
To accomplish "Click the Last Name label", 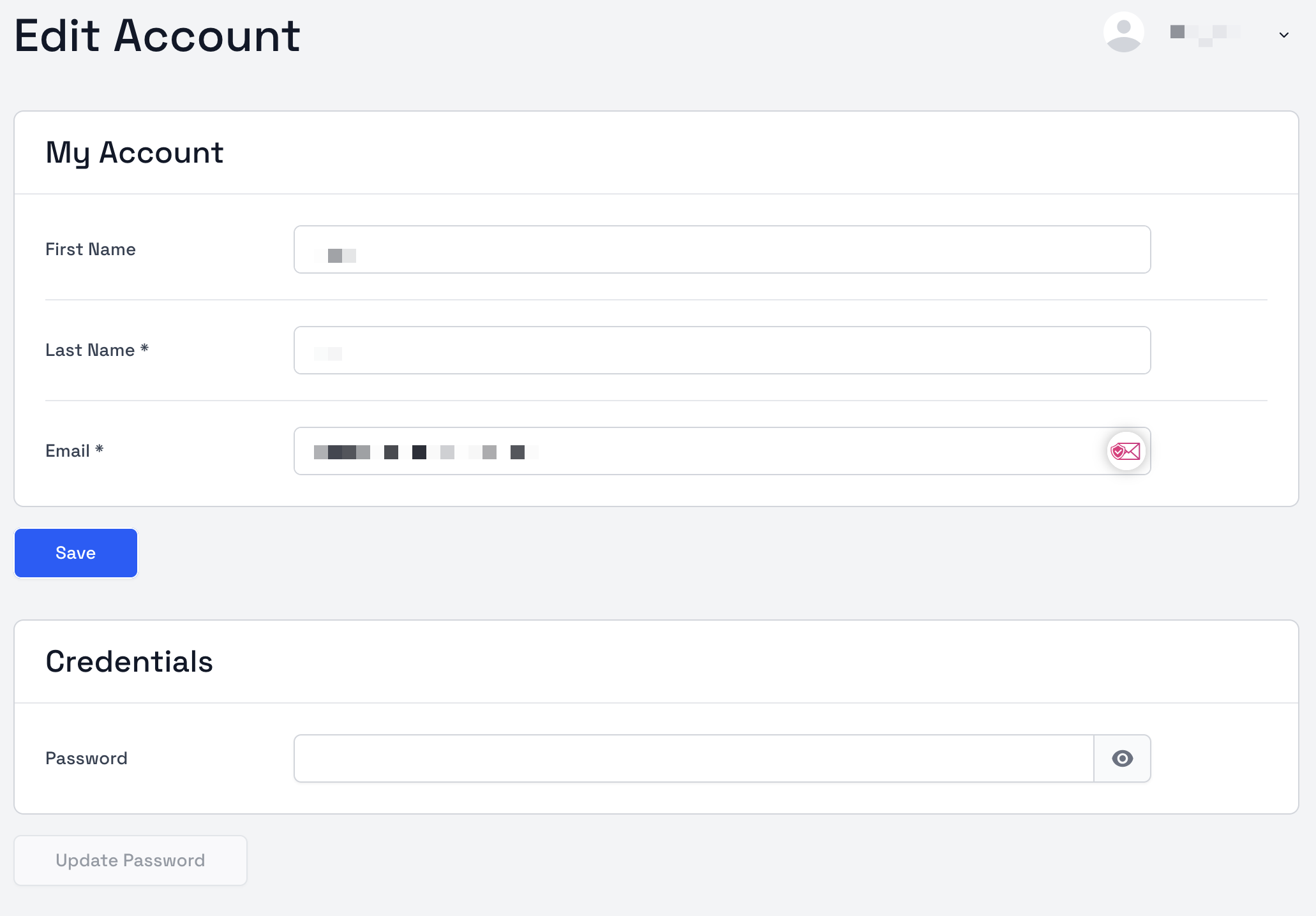I will pyautogui.click(x=90, y=350).
